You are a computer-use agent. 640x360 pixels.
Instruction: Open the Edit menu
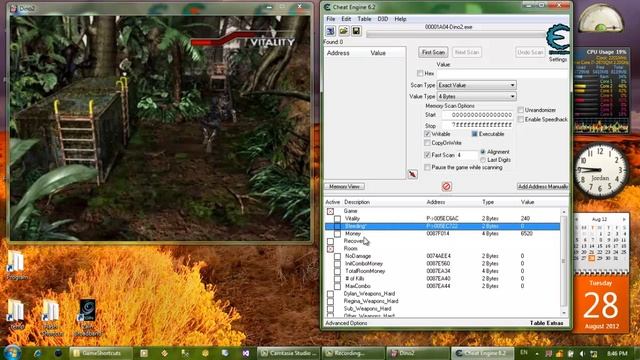tap(346, 19)
